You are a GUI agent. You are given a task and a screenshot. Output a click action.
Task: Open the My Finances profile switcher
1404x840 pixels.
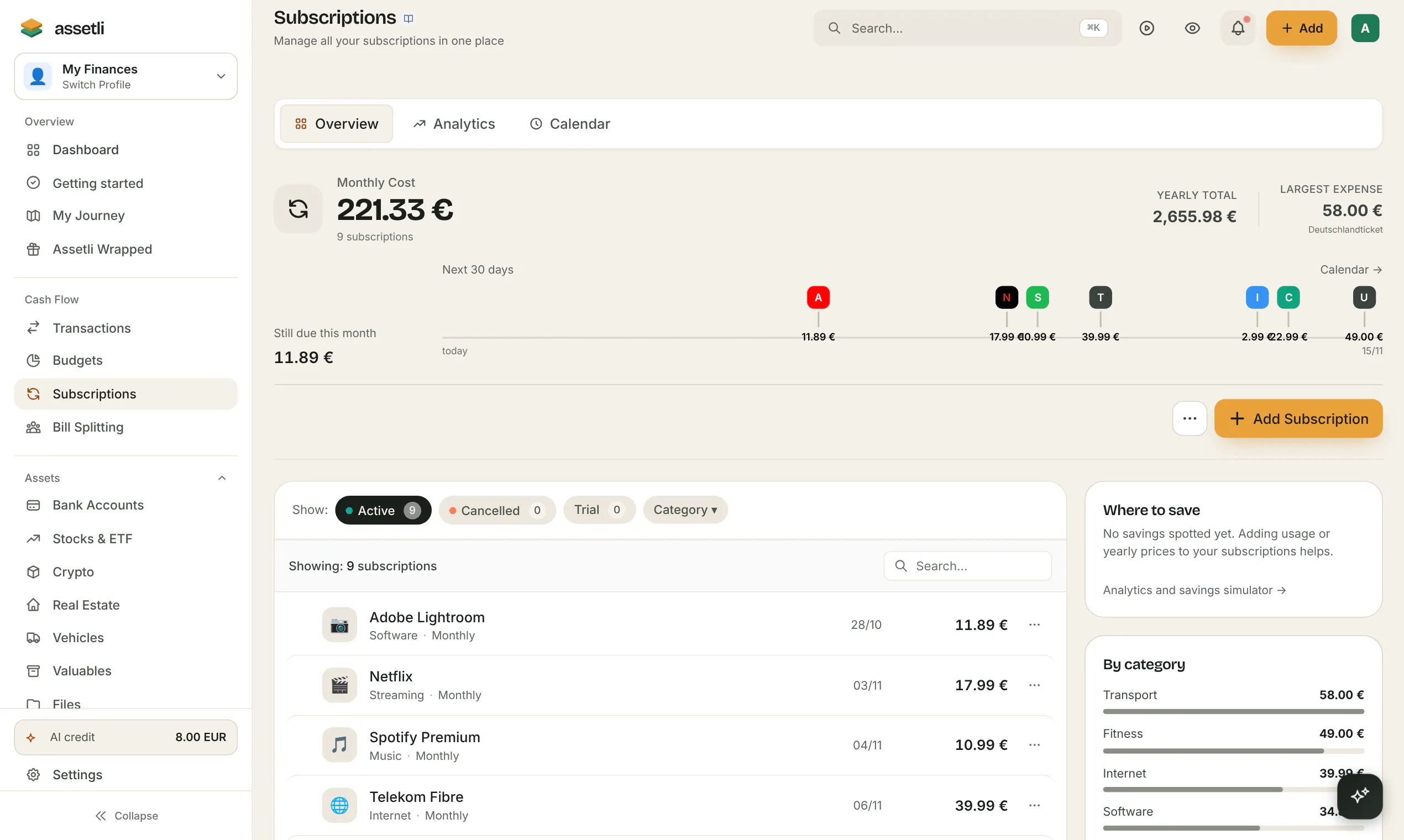click(125, 76)
